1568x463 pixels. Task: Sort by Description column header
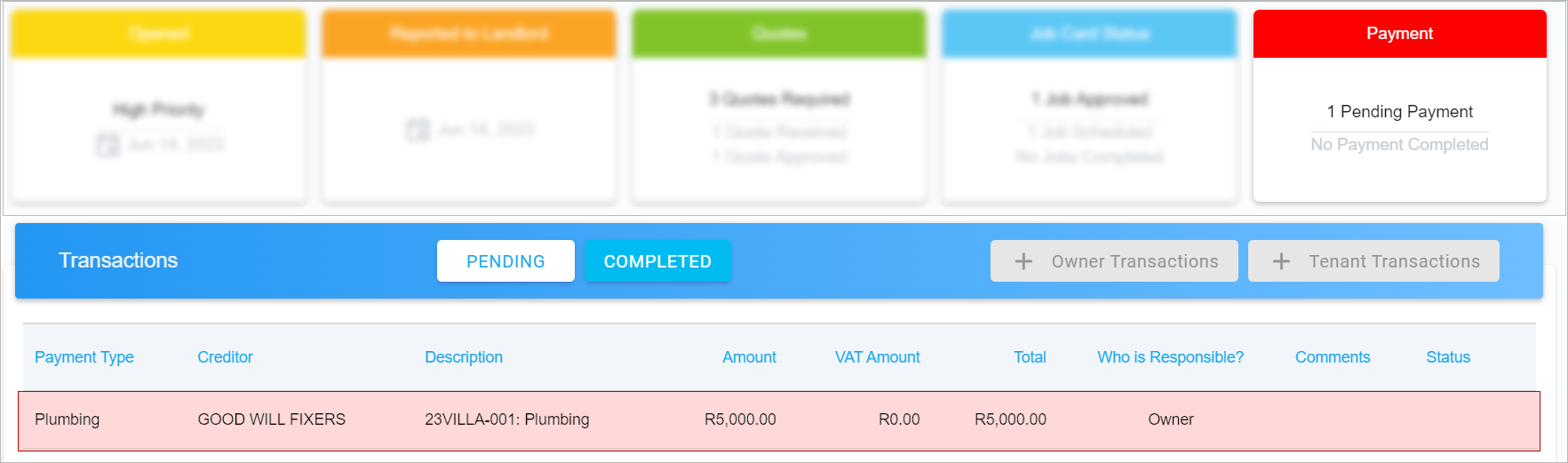464,357
